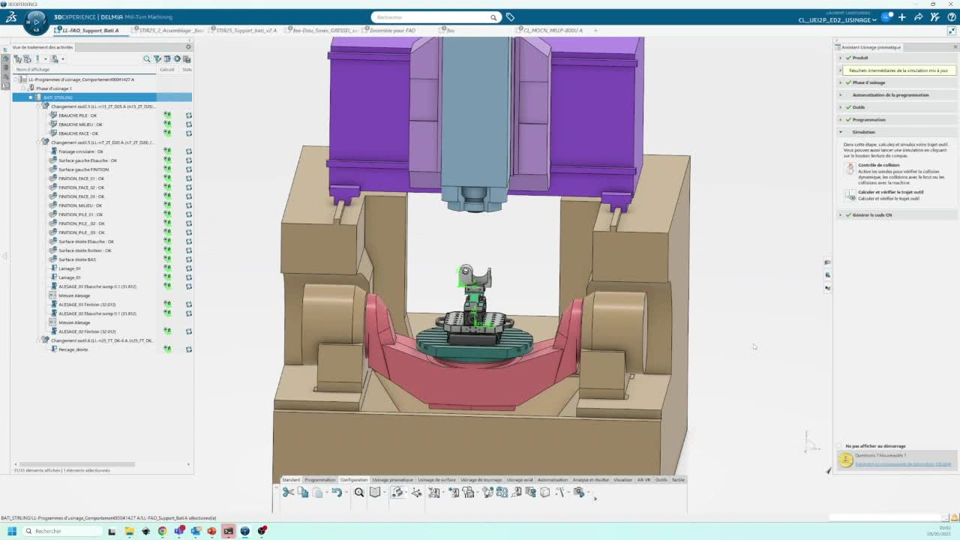The width and height of the screenshot is (960, 540).
Task: Click the Undo arrow icon
Action: click(x=337, y=492)
